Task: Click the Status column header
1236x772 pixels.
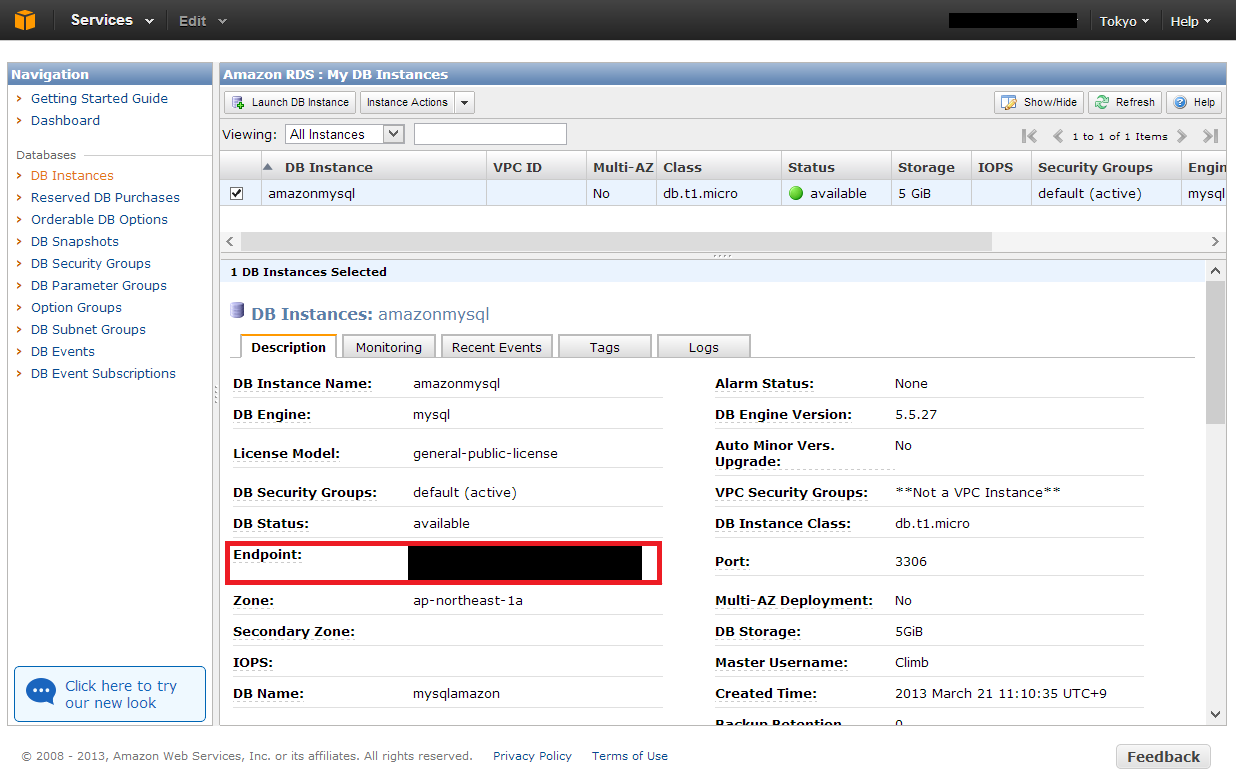Action: 836,167
